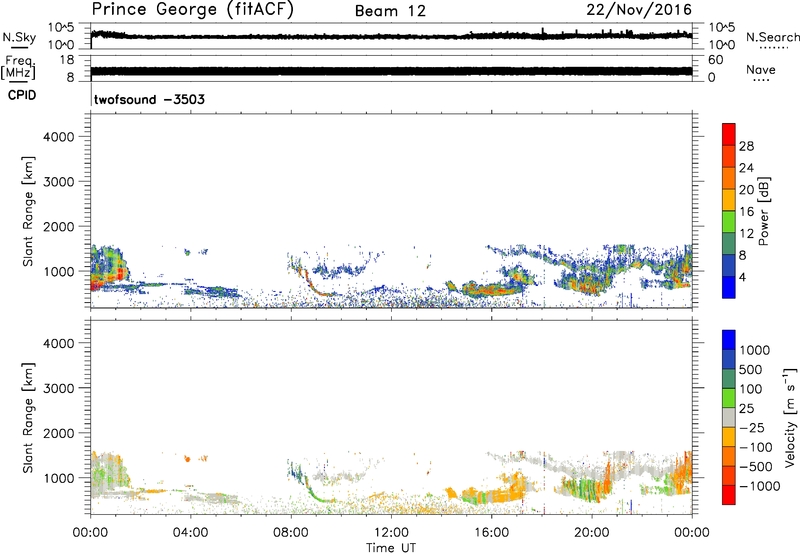This screenshot has width=800, height=554.
Task: Click the "-25" tick on Velocity colorbar
Action: pyautogui.click(x=752, y=428)
